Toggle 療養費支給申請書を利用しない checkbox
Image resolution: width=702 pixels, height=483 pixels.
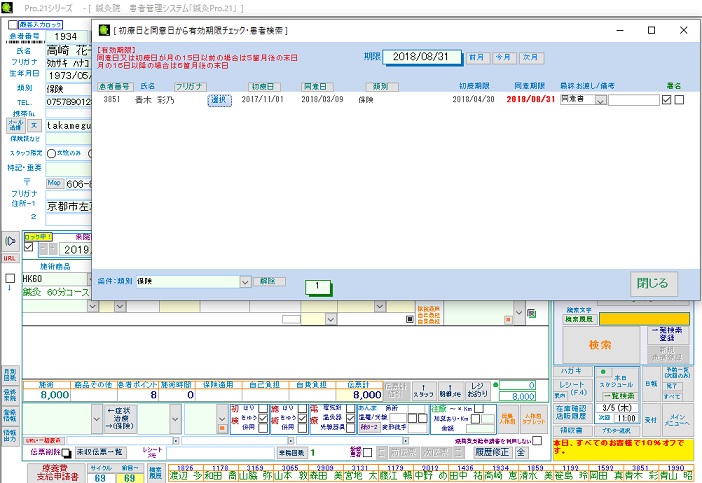[537, 440]
